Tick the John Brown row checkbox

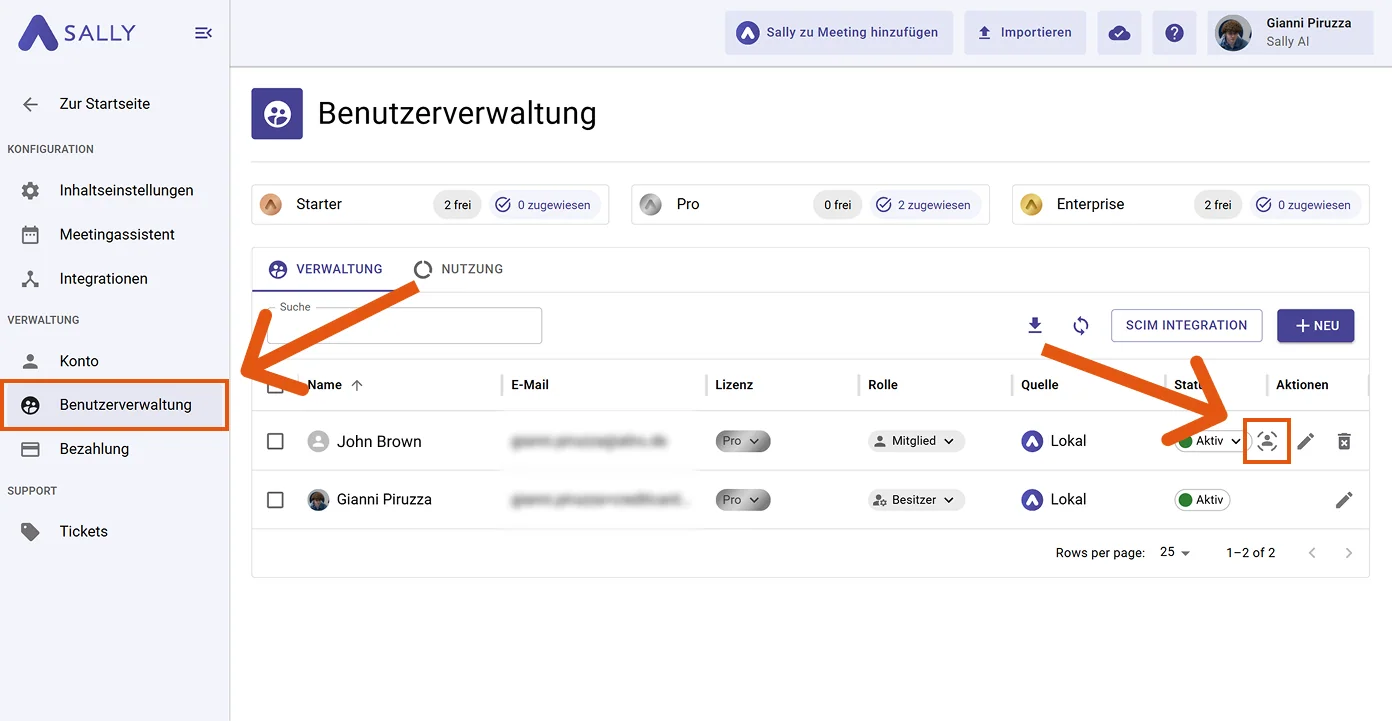[275, 441]
